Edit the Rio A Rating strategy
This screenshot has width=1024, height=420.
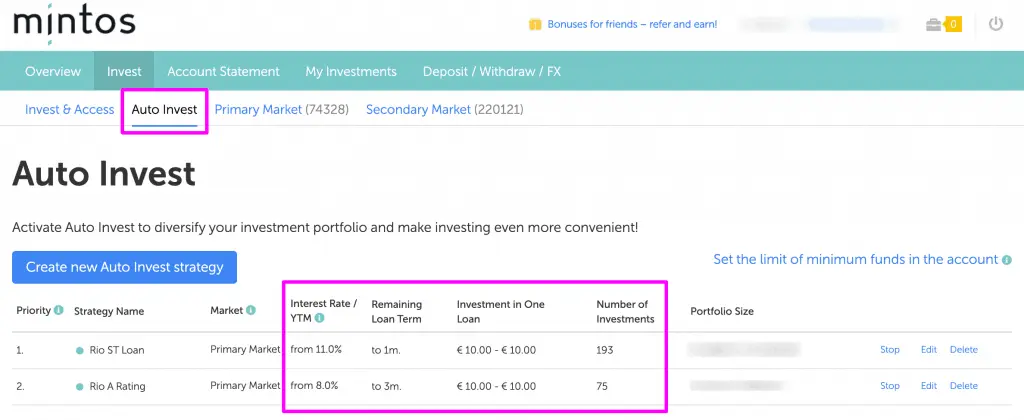929,386
